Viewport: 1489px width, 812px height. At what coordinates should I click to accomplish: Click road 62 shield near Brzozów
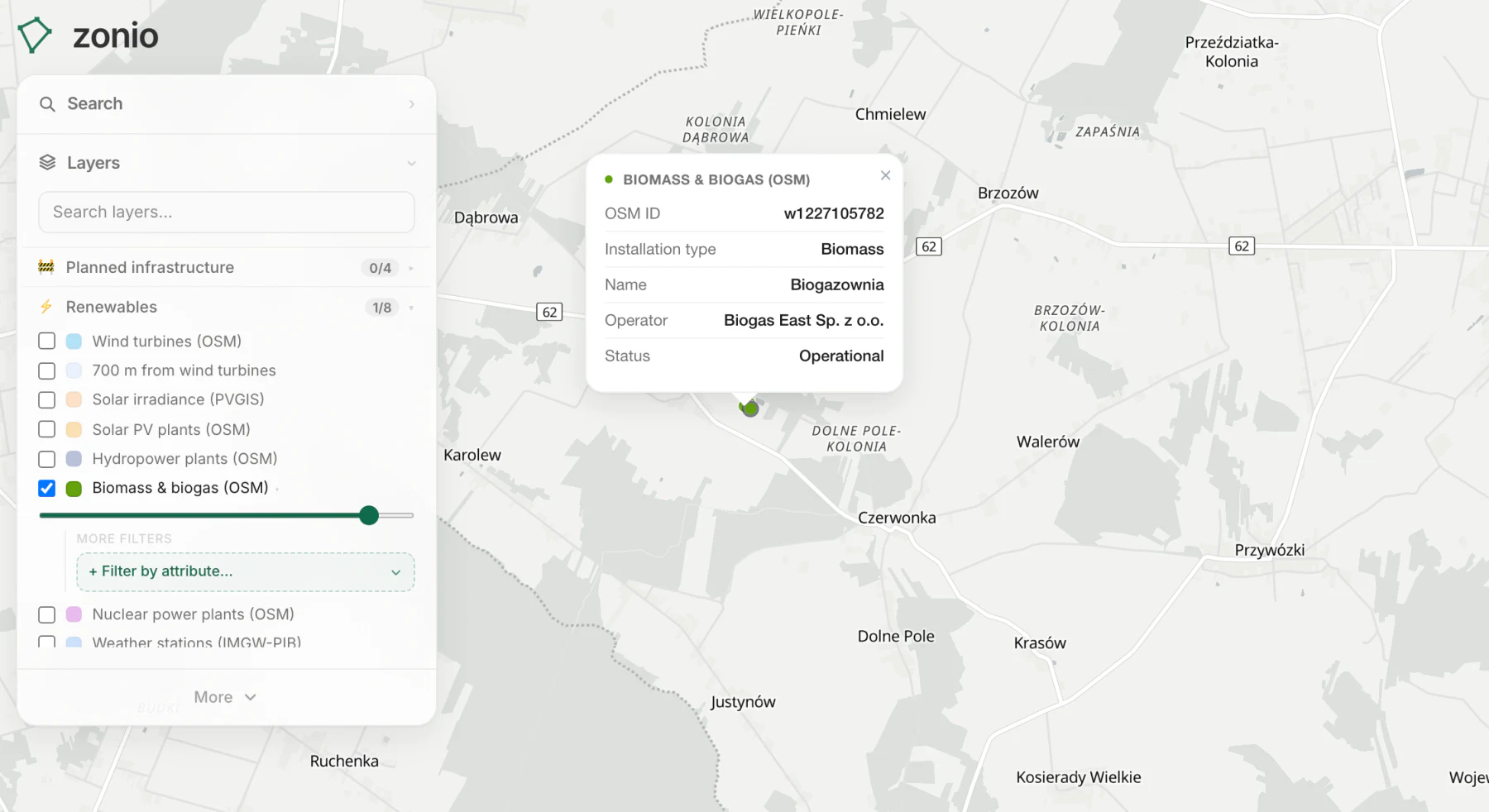pyautogui.click(x=929, y=246)
